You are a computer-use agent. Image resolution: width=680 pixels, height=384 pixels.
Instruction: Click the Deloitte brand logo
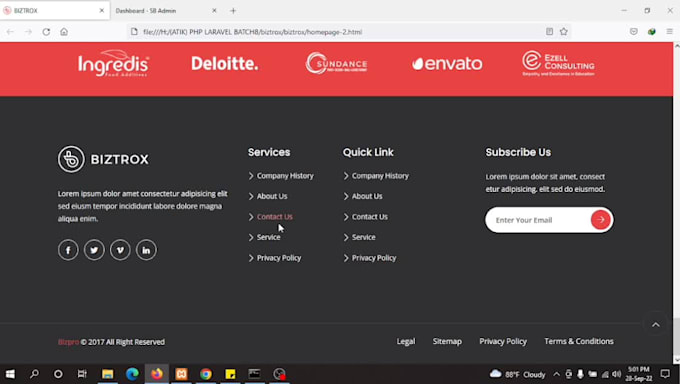225,64
